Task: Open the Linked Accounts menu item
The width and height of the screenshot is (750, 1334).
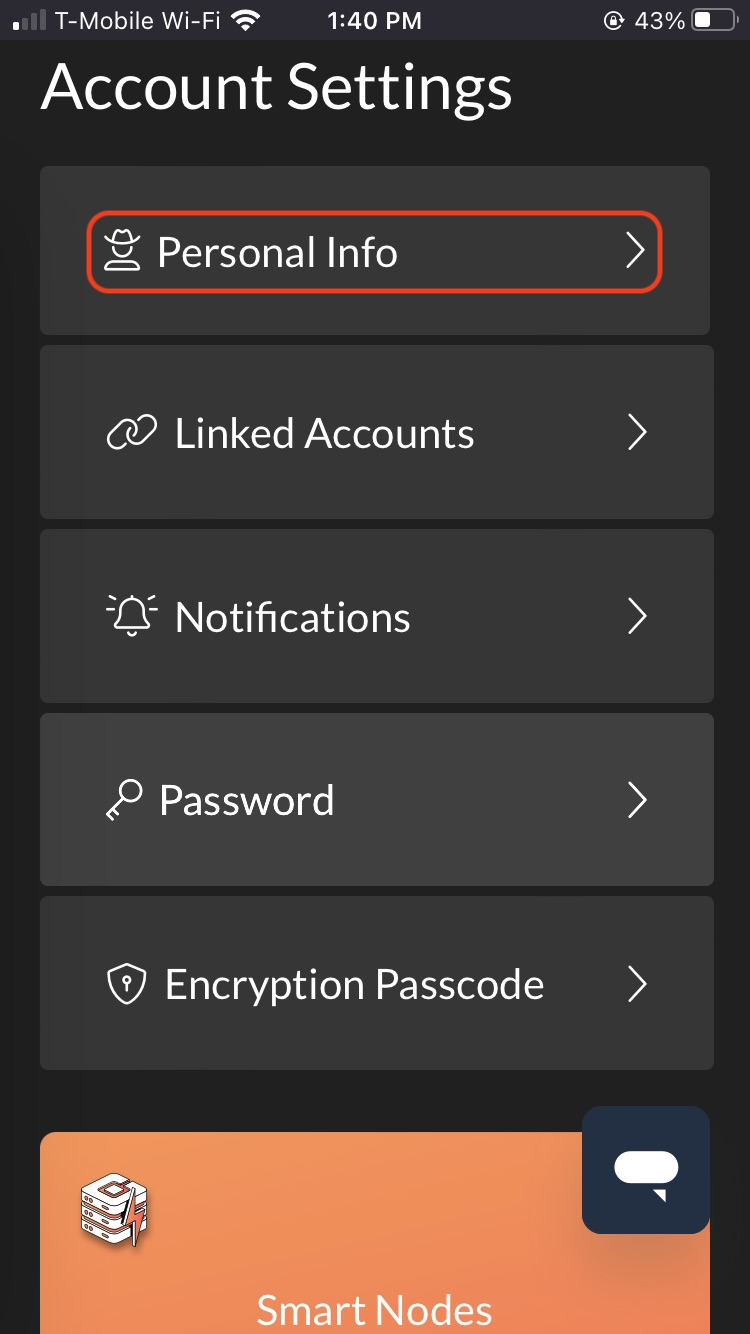Action: (x=377, y=432)
